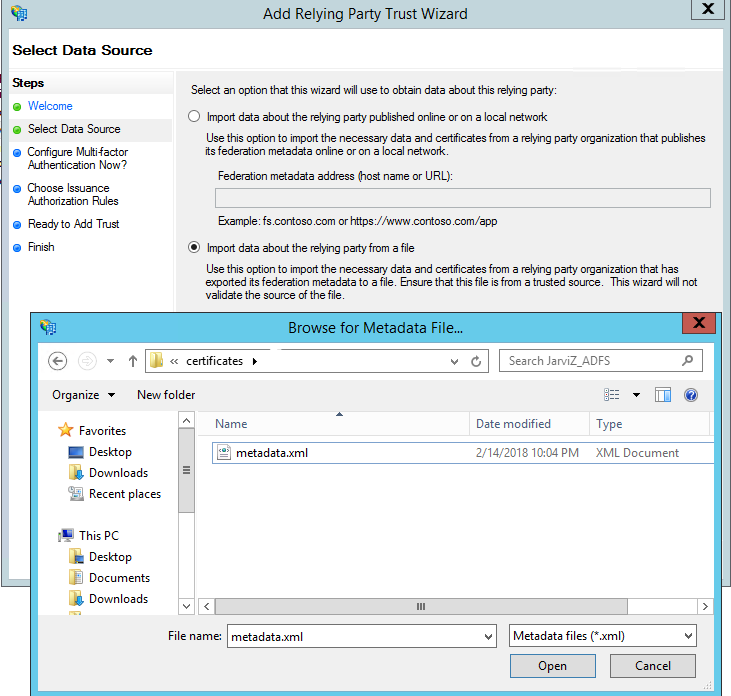Open the Metadata files (*.xml) filter dropdown
Image resolution: width=731 pixels, height=696 pixels.
point(603,636)
